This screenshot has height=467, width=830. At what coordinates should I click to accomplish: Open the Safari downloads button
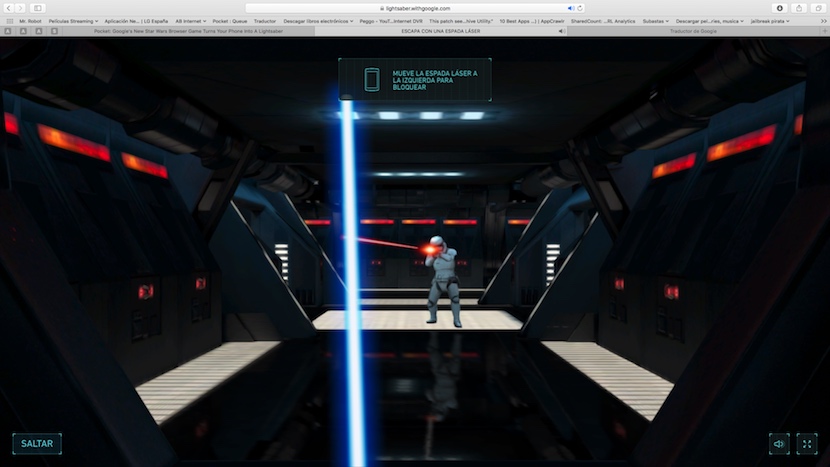pyautogui.click(x=780, y=8)
